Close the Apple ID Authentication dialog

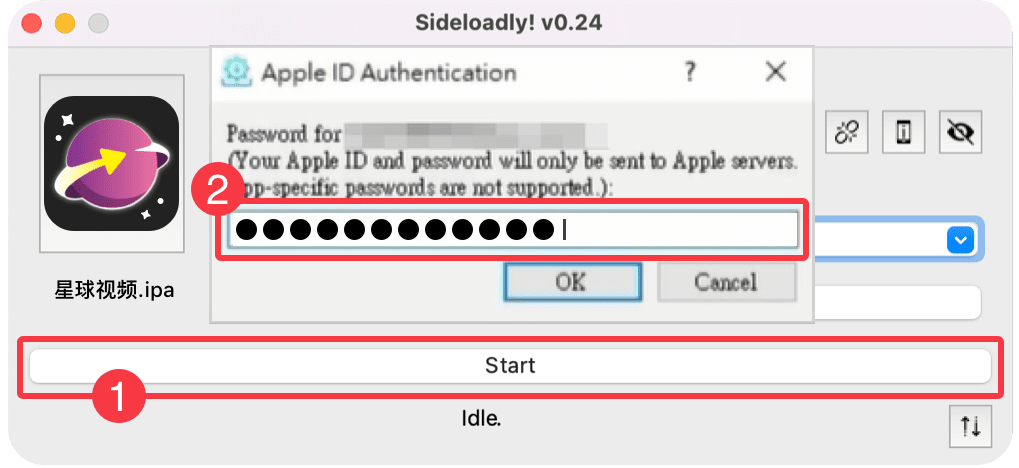coord(776,72)
